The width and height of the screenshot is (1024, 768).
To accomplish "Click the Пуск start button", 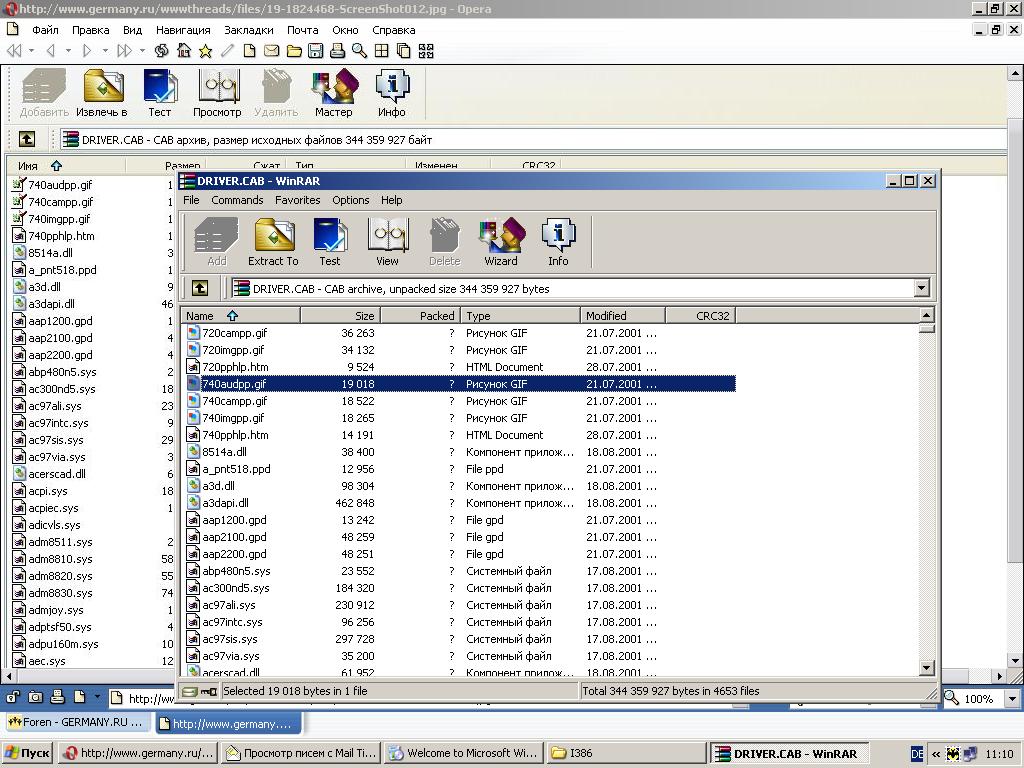I will point(28,753).
